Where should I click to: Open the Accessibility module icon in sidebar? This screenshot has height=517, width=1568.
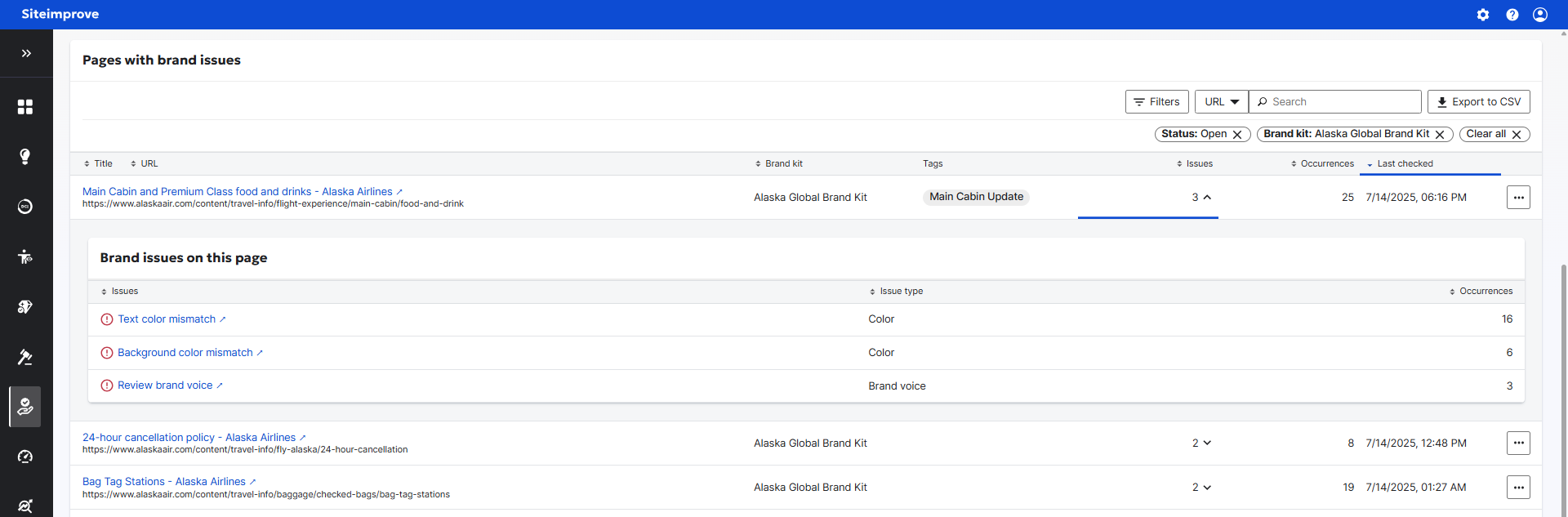[25, 257]
